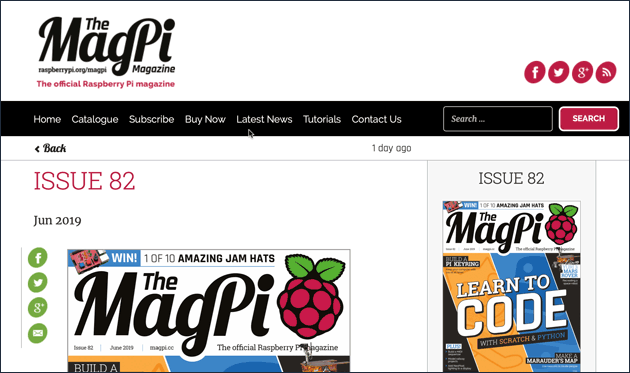Screen dimensions: 630x373
Task: Share via green Twitter icon
Action: point(38,283)
